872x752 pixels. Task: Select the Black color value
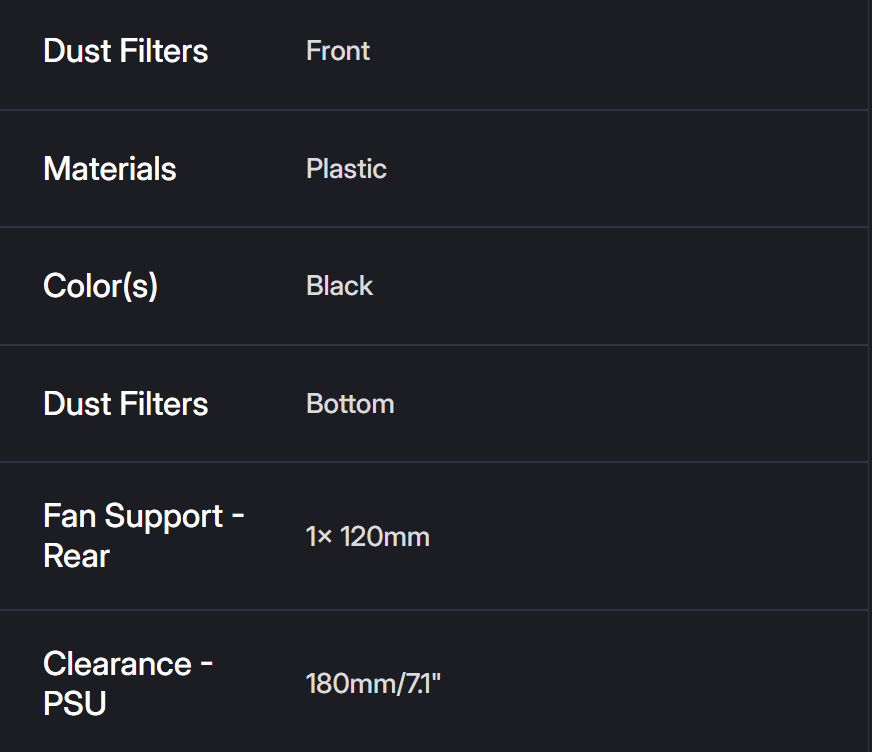(339, 286)
